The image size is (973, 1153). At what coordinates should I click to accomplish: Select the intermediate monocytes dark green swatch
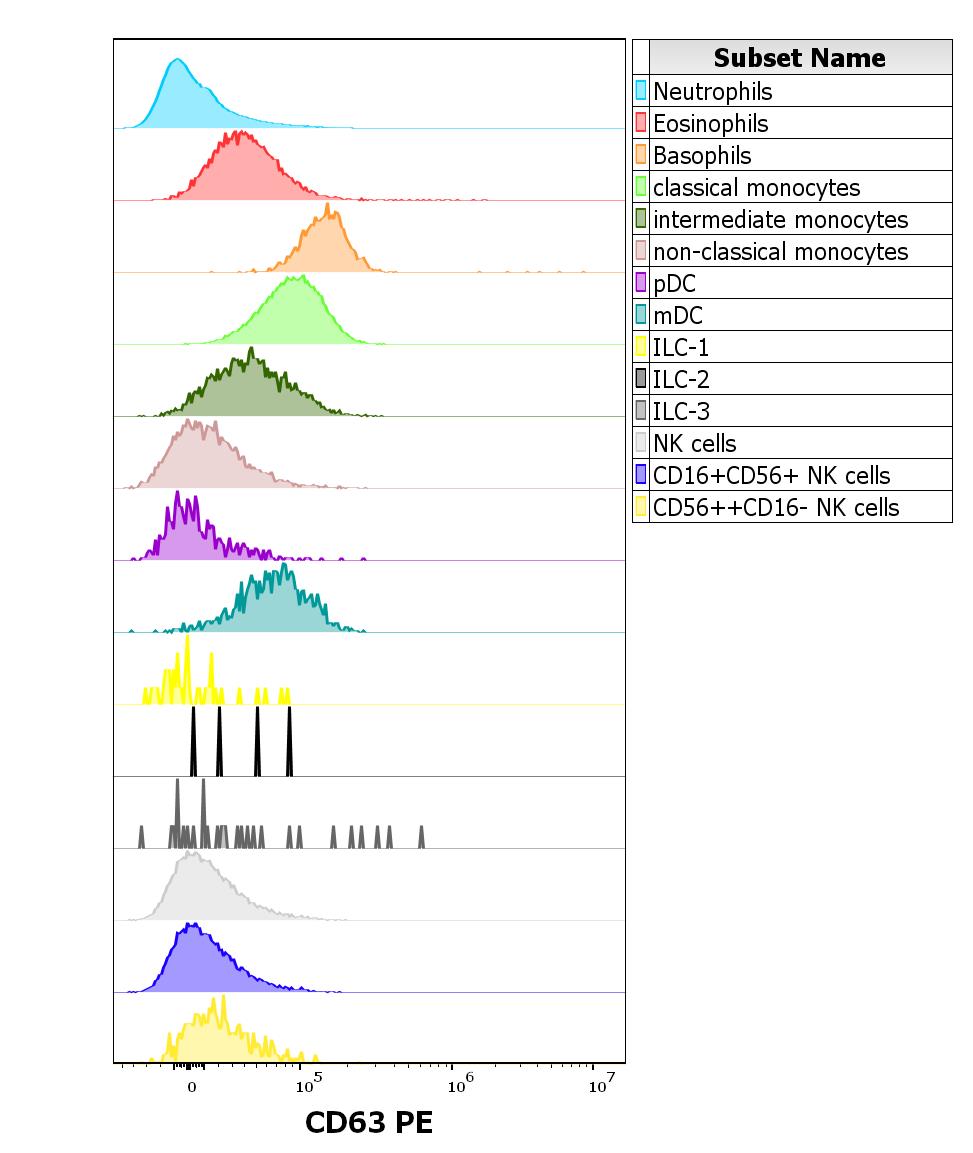click(x=641, y=218)
